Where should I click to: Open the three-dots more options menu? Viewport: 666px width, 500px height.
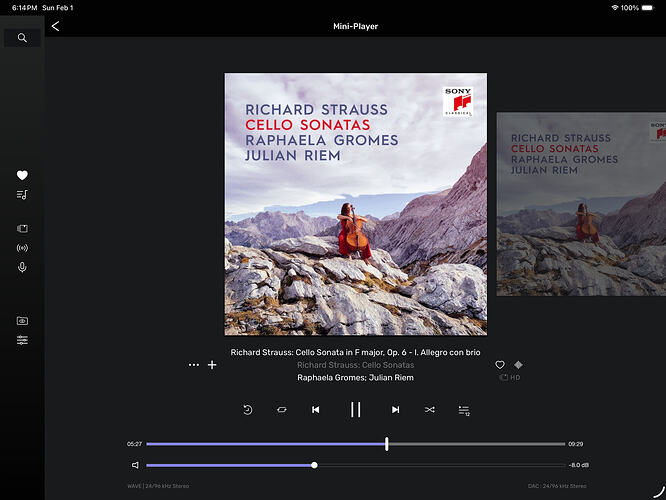[x=194, y=365]
